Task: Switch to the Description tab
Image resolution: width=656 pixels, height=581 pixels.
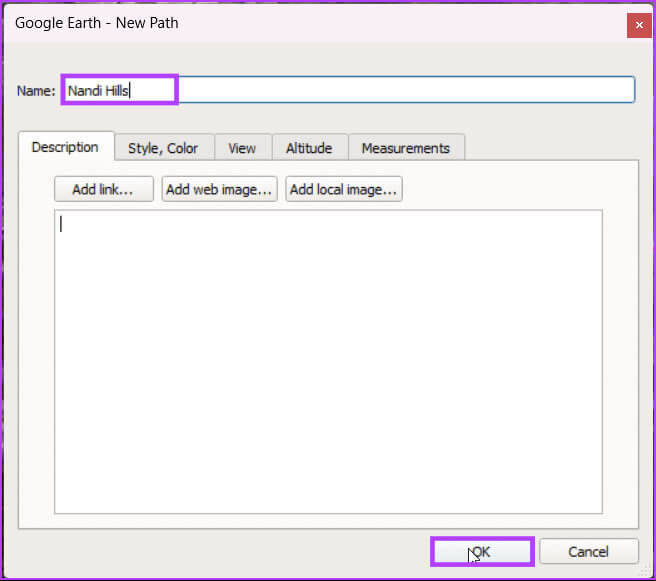Action: (x=66, y=147)
